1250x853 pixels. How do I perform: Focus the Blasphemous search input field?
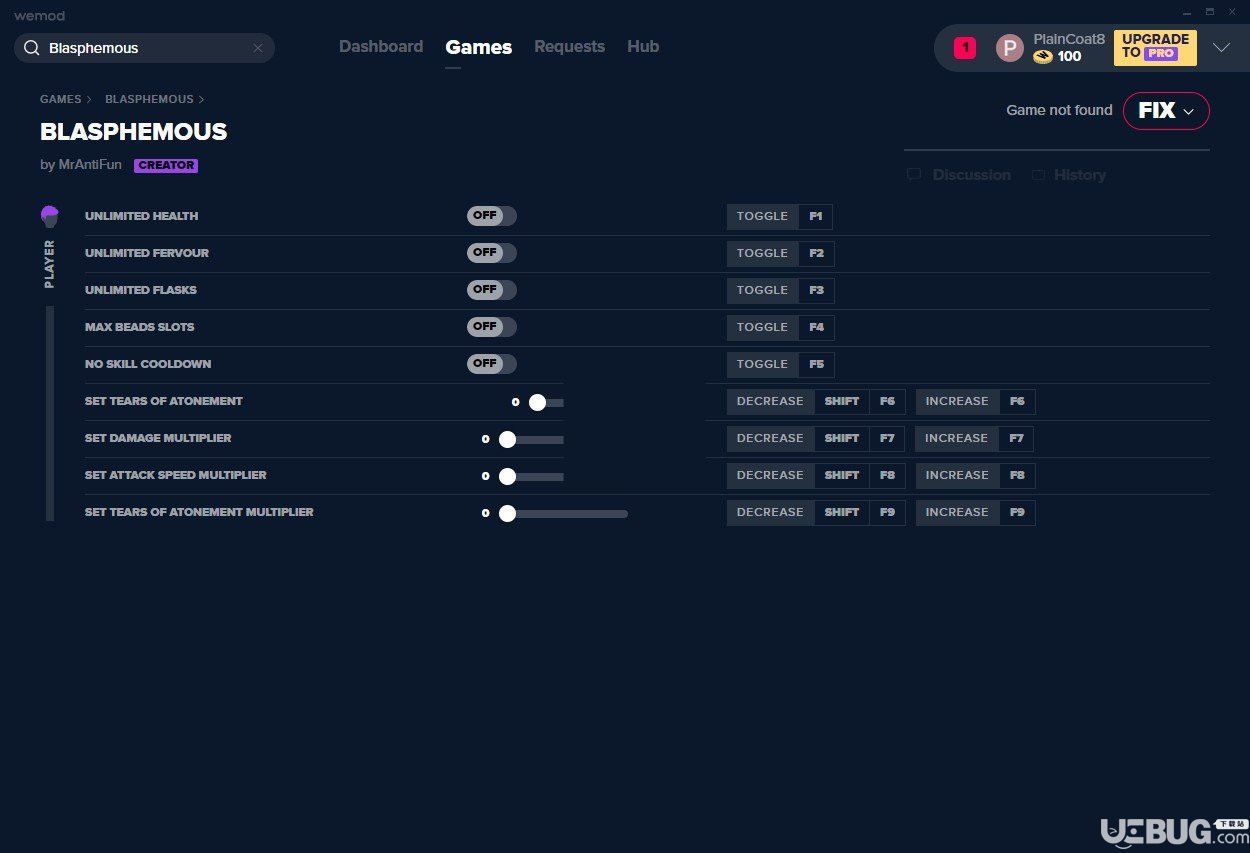coord(144,48)
